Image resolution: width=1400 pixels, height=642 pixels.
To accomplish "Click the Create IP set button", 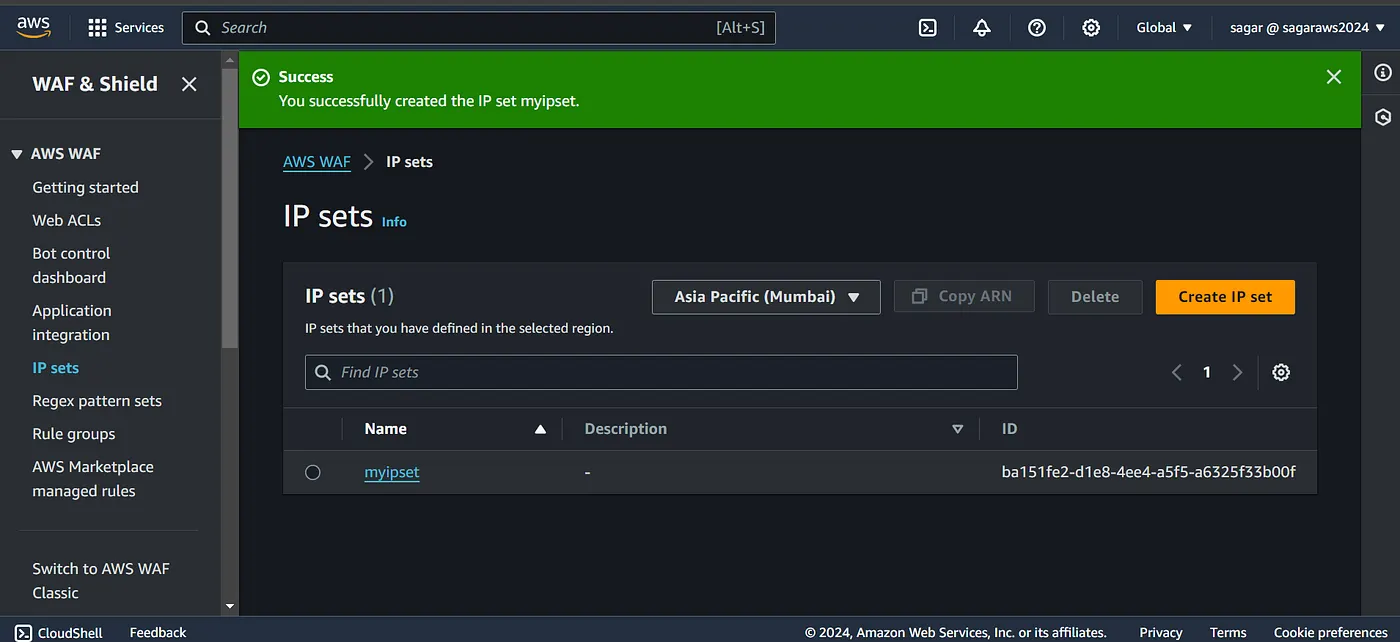I will tap(1225, 297).
